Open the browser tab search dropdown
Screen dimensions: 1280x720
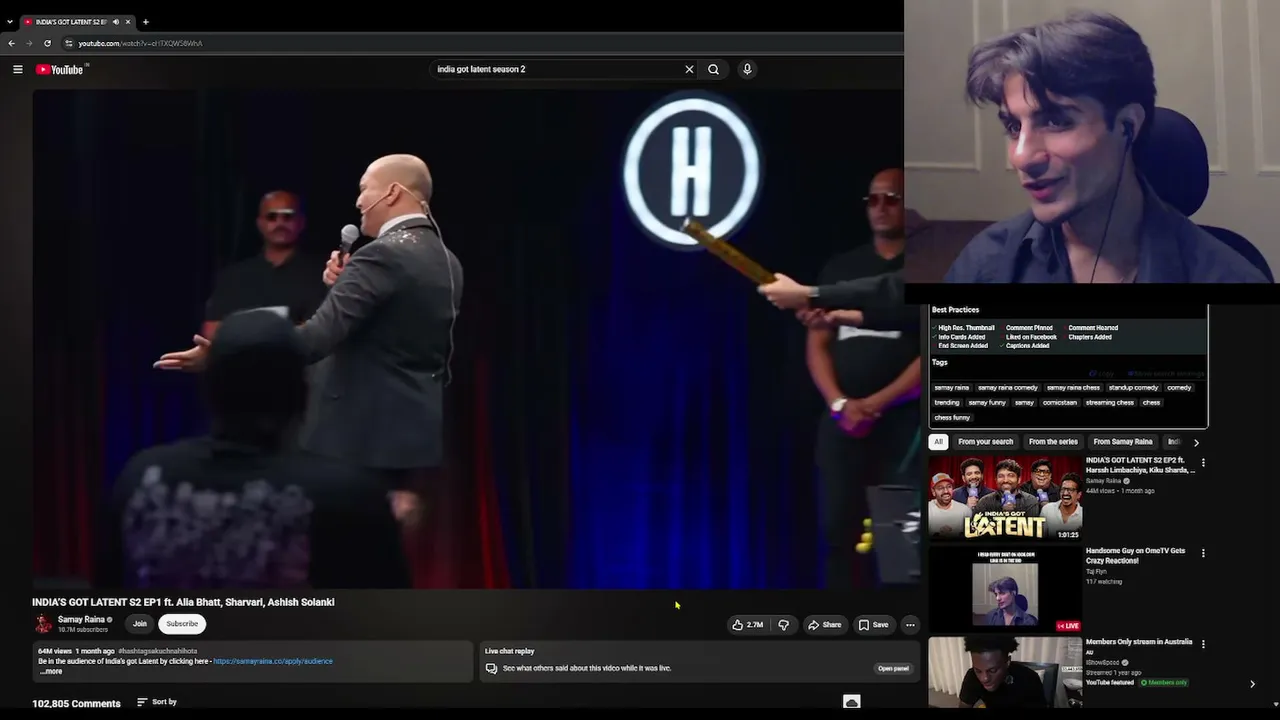point(10,21)
